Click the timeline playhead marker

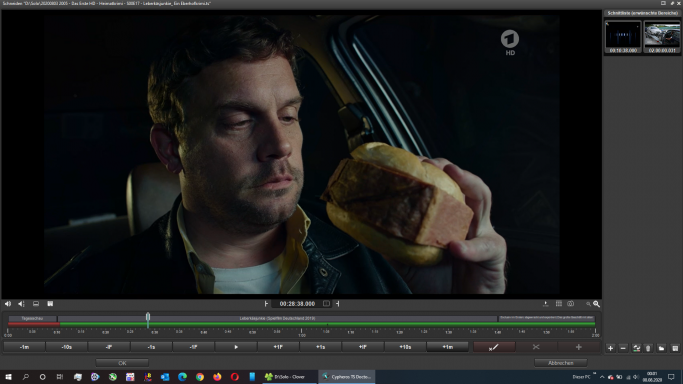click(148, 319)
